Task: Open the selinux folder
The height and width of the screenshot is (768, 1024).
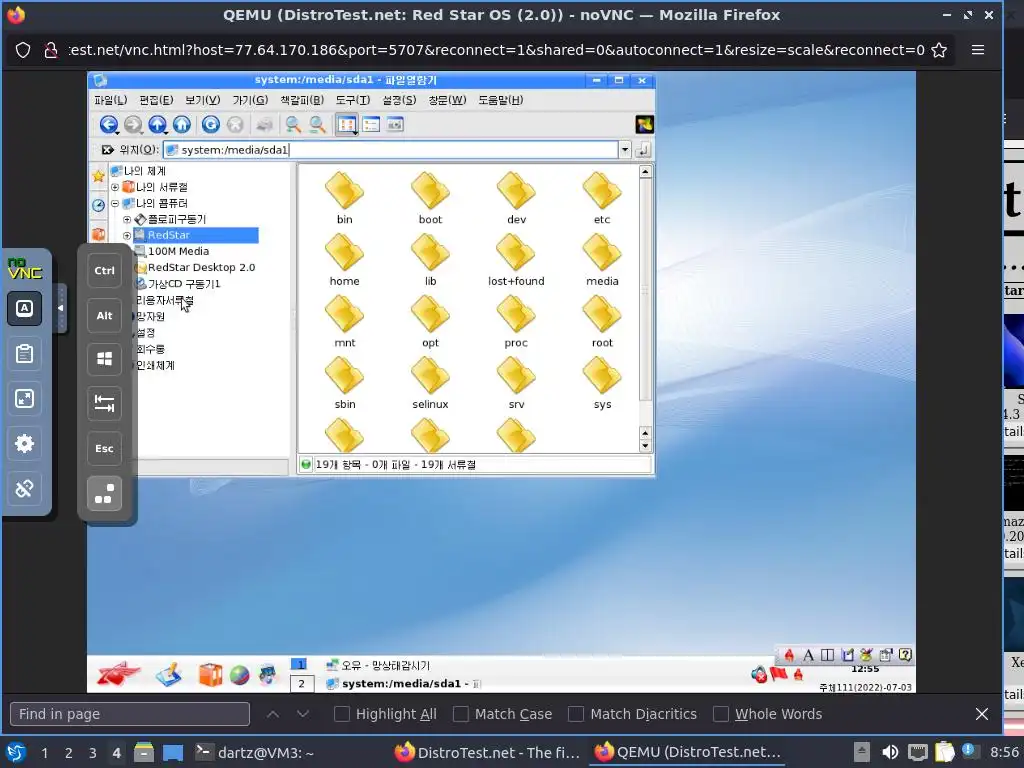Action: (430, 383)
